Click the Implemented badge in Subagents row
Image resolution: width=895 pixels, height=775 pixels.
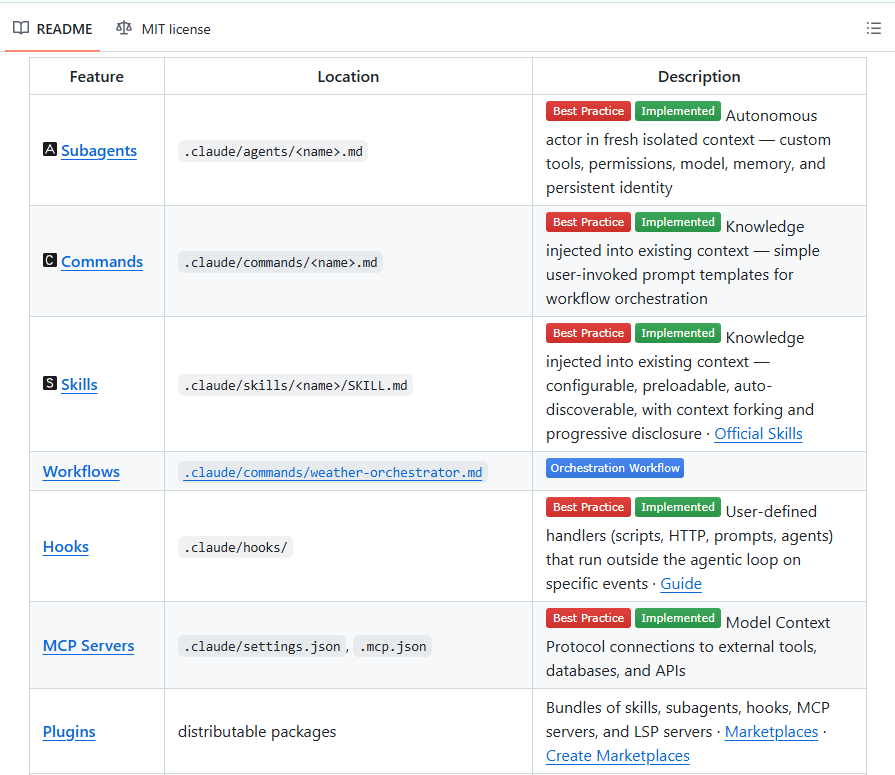point(678,111)
